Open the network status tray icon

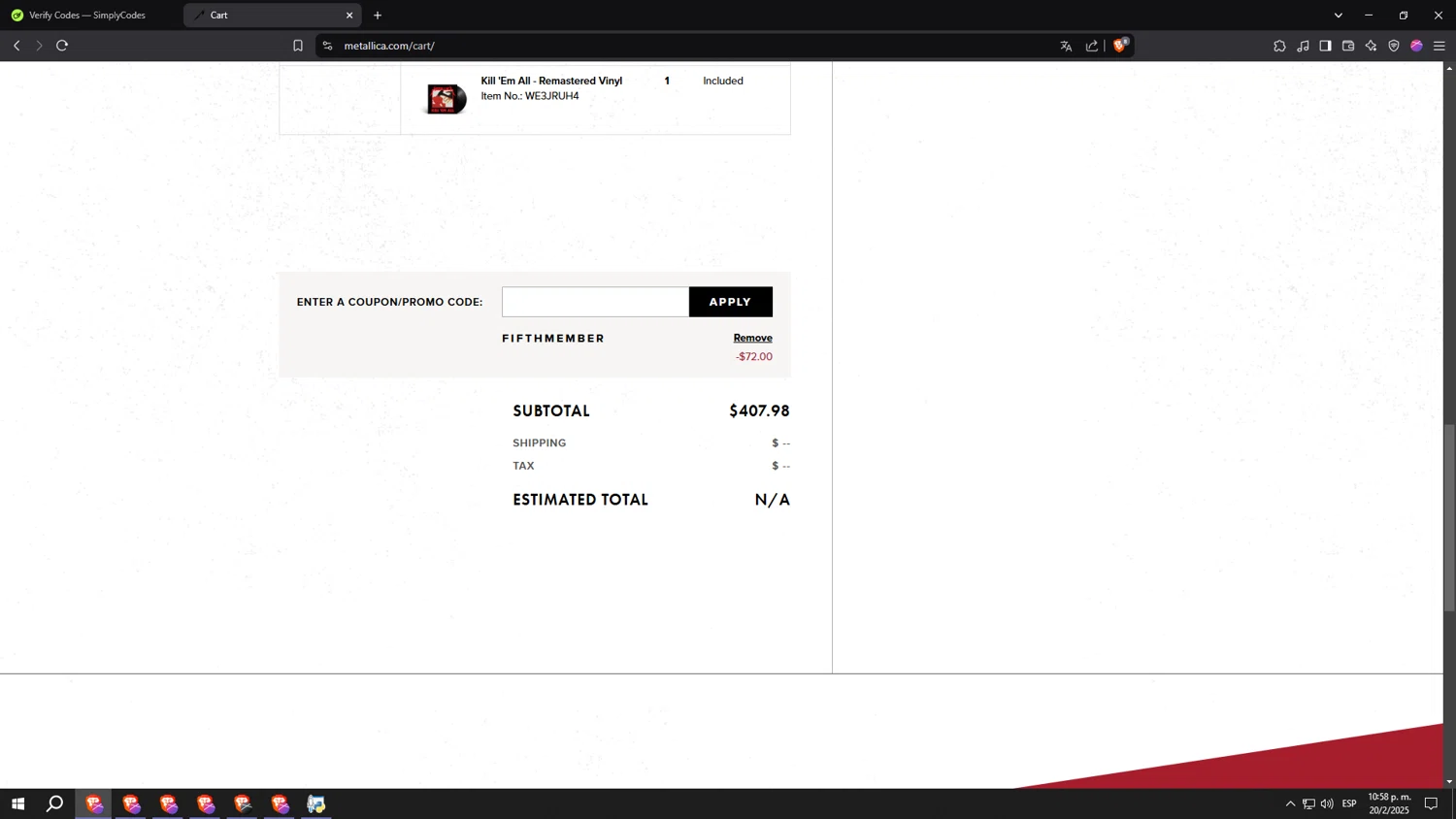(x=1308, y=803)
